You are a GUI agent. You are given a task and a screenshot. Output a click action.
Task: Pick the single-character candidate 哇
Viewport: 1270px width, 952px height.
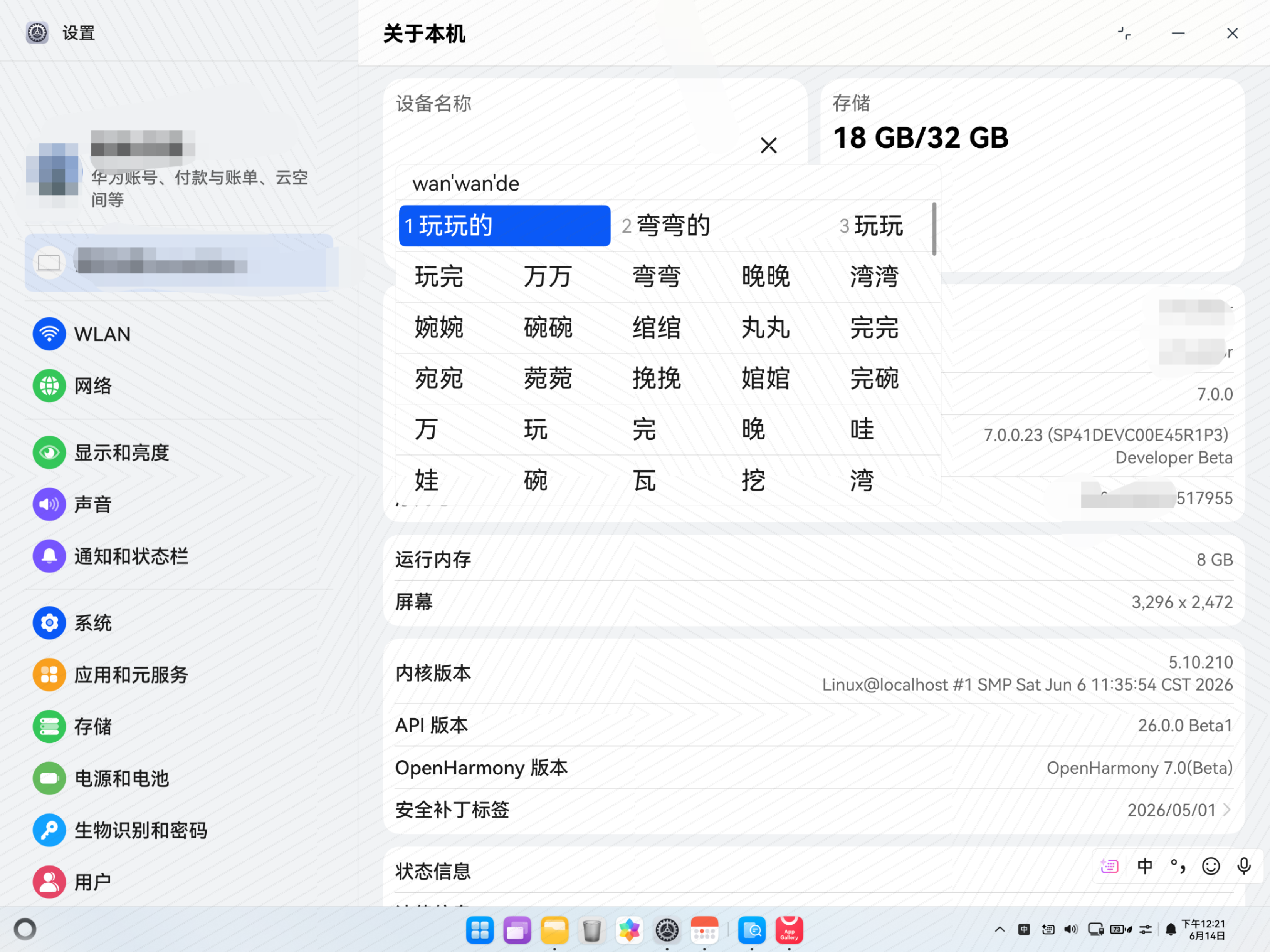[862, 429]
